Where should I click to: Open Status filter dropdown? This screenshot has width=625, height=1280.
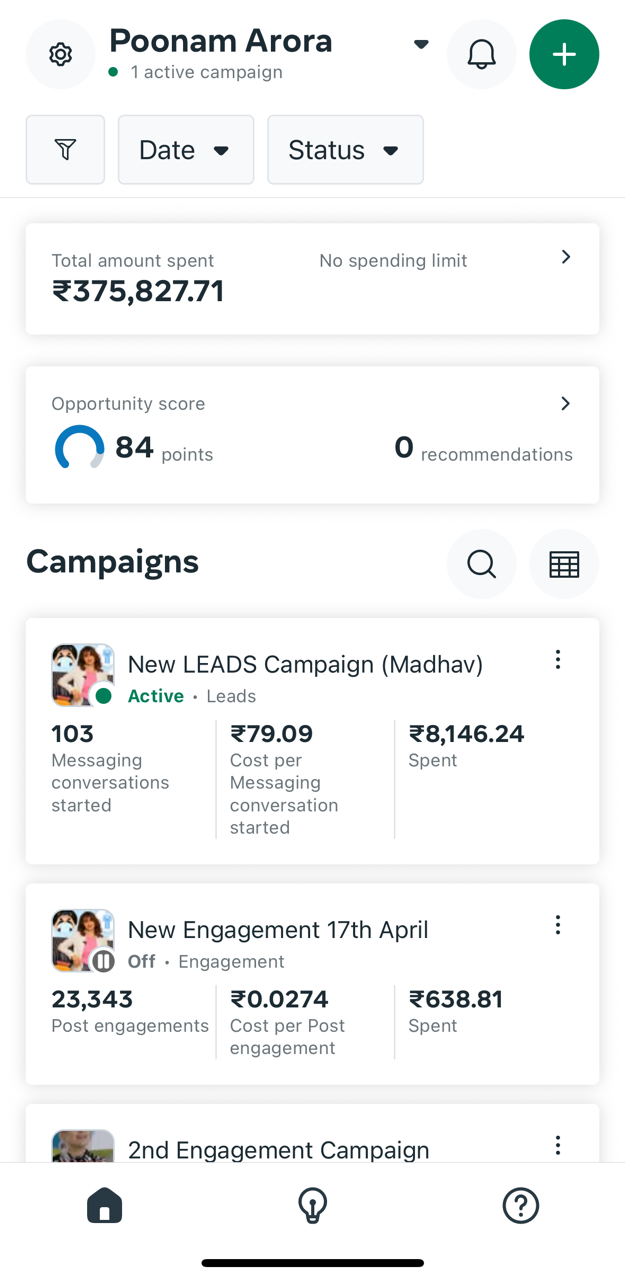345,149
